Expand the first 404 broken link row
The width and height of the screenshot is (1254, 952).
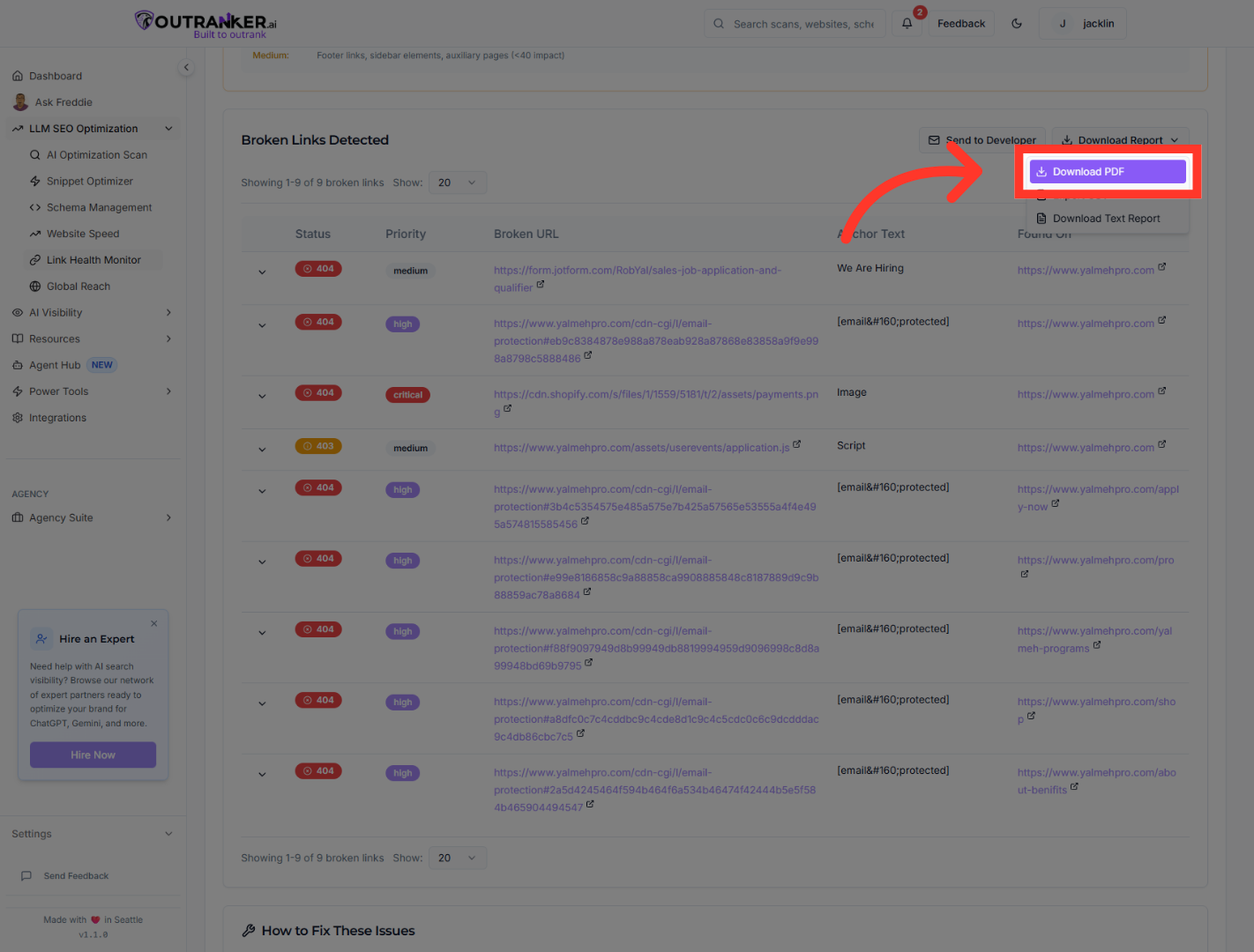click(262, 272)
